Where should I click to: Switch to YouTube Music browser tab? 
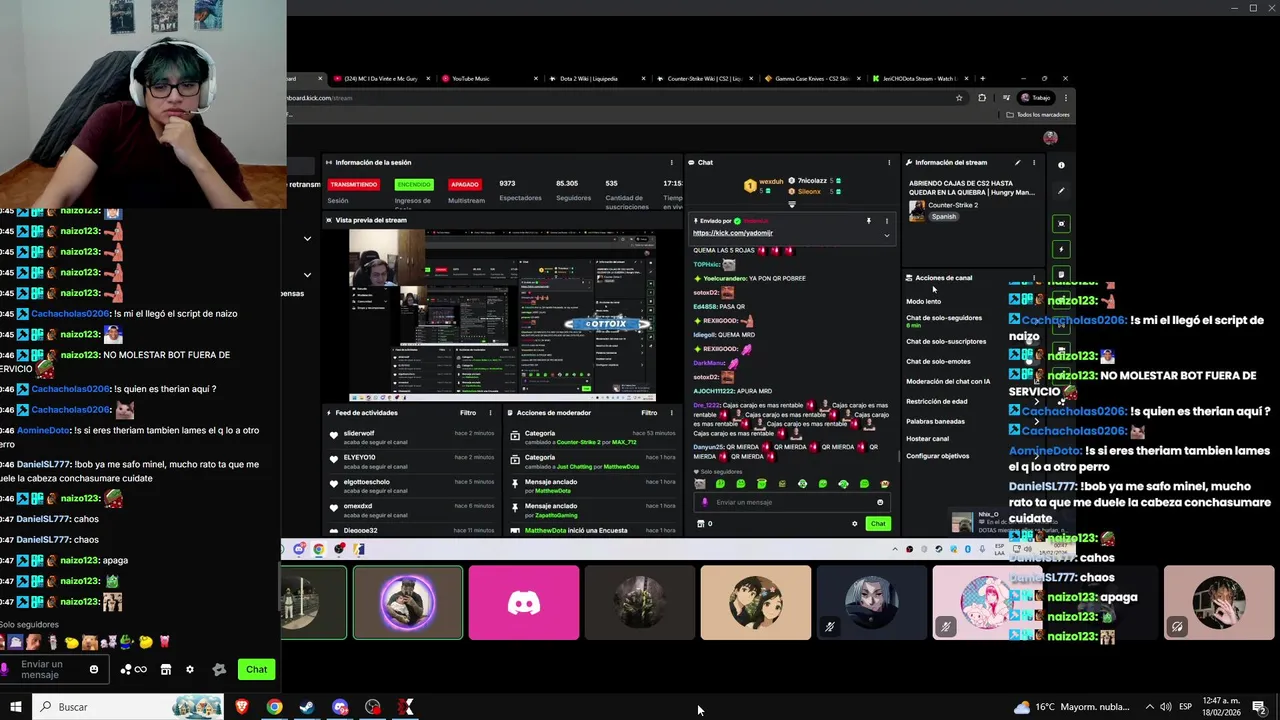tap(485, 78)
